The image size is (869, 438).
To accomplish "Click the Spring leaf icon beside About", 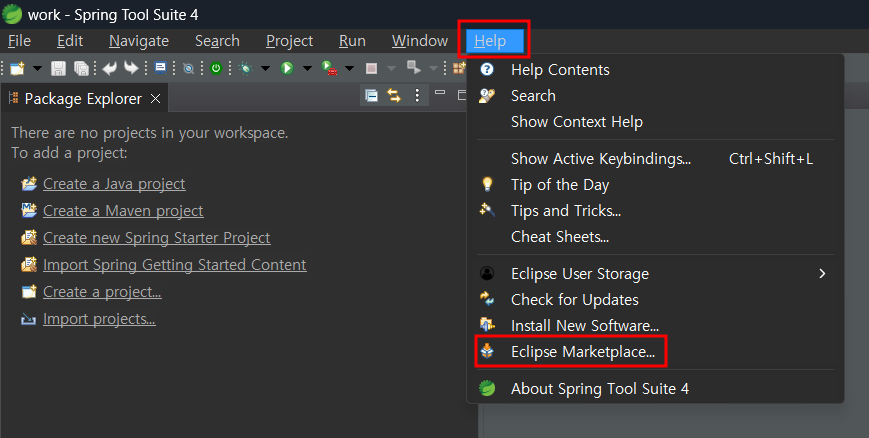I will [487, 388].
